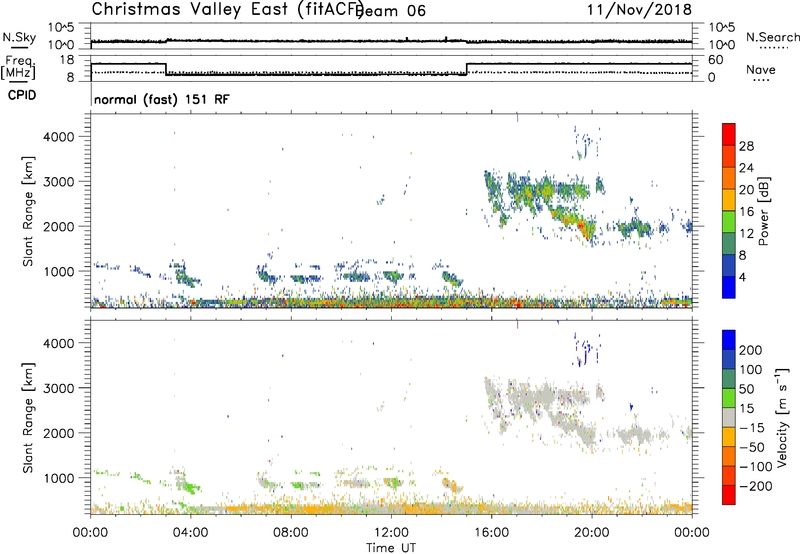The height and width of the screenshot is (554, 800).
Task: Click the 200 value on the velocity colorbar
Action: [x=751, y=350]
